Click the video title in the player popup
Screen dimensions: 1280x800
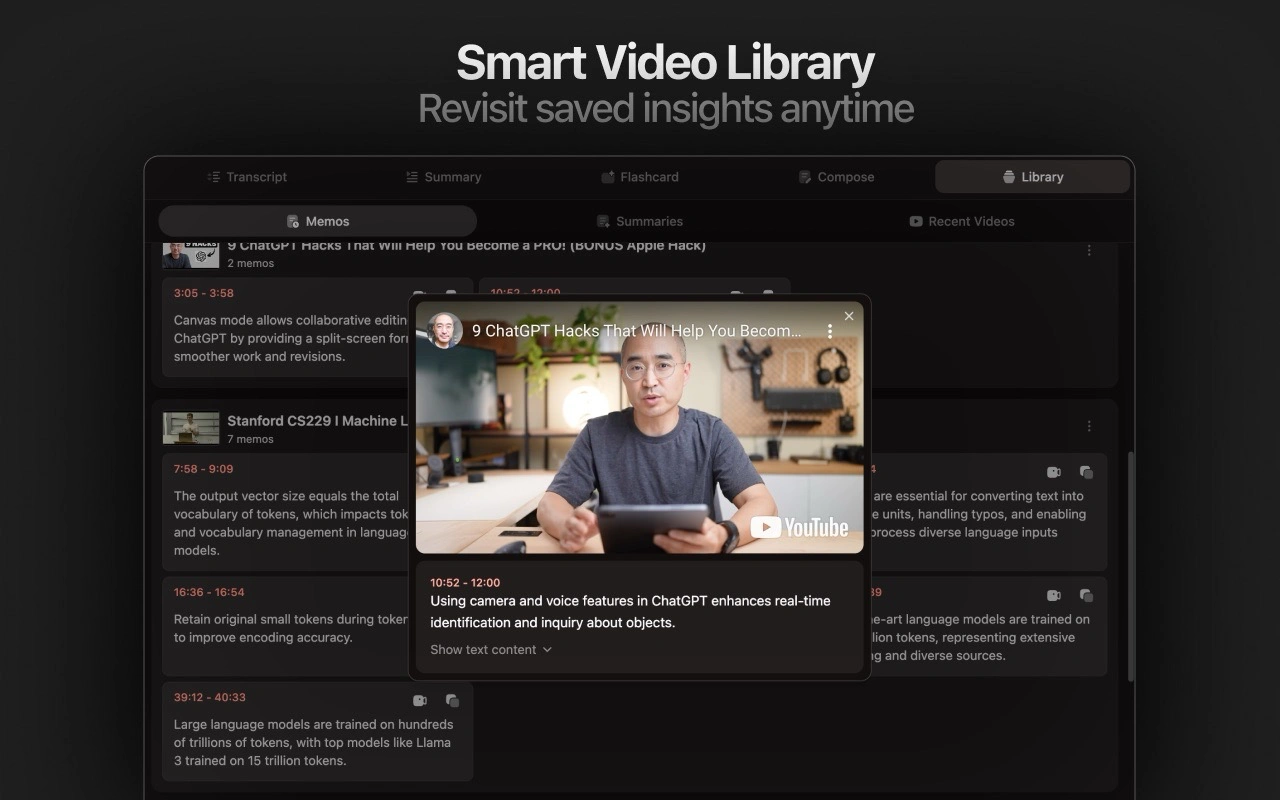click(x=636, y=331)
